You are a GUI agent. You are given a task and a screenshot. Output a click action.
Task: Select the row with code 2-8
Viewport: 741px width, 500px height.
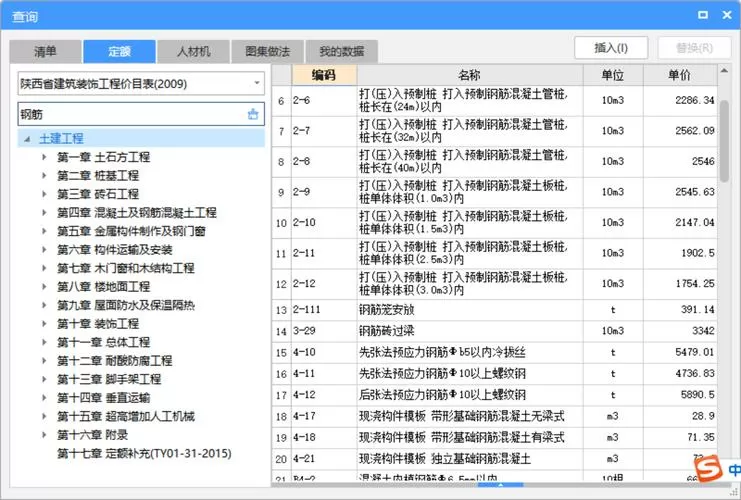point(494,162)
